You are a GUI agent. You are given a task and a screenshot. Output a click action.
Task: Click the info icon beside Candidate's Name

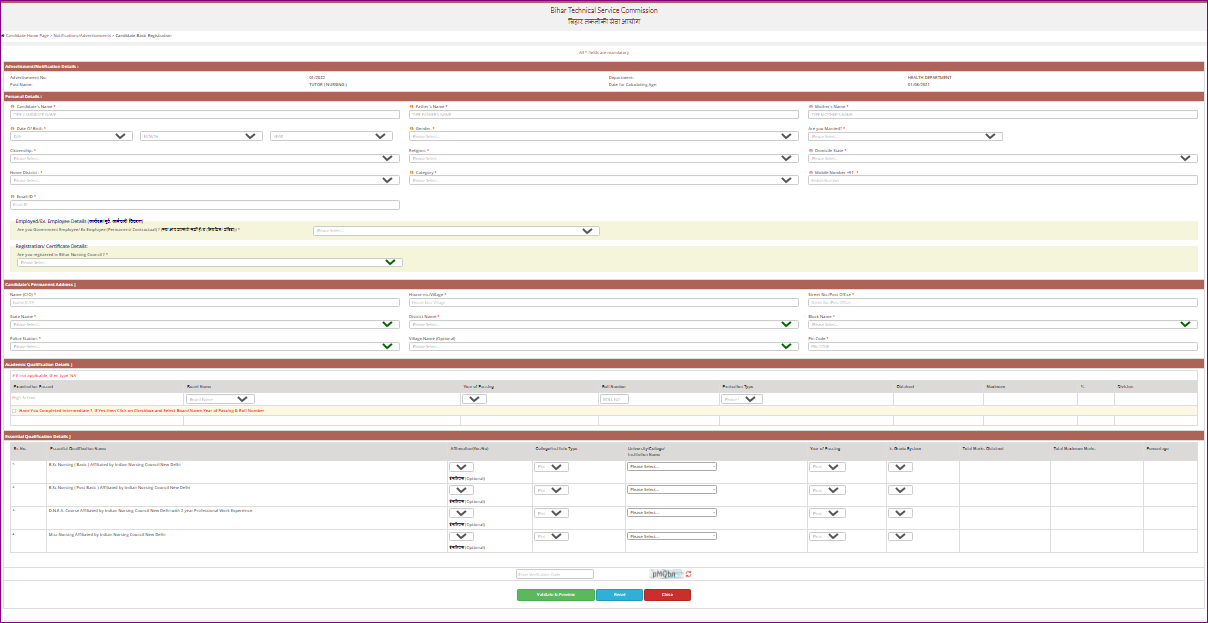[x=12, y=106]
